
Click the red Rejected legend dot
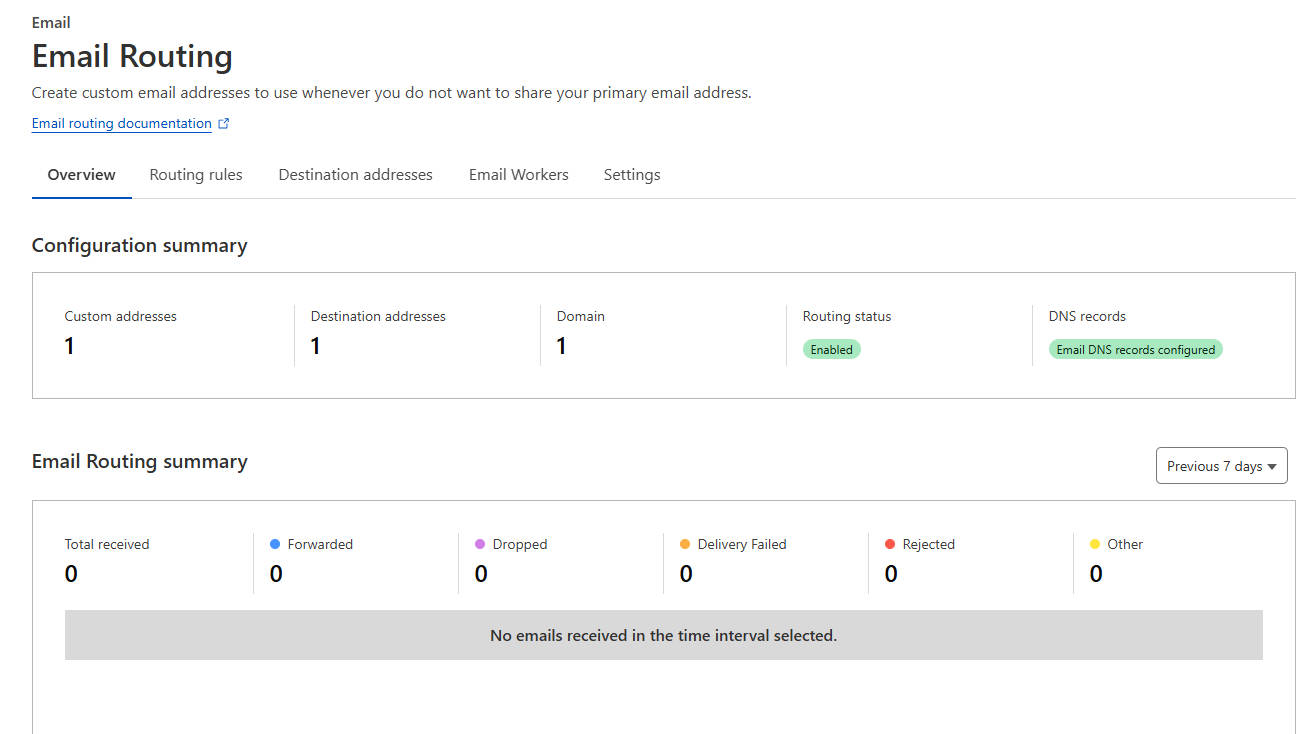point(890,544)
